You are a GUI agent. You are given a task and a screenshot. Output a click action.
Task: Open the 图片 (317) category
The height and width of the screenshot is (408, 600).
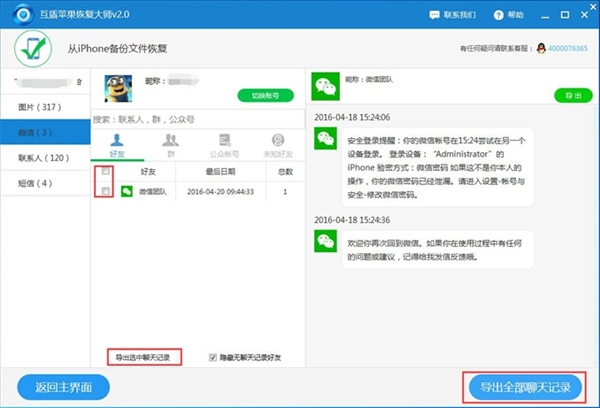(46, 107)
